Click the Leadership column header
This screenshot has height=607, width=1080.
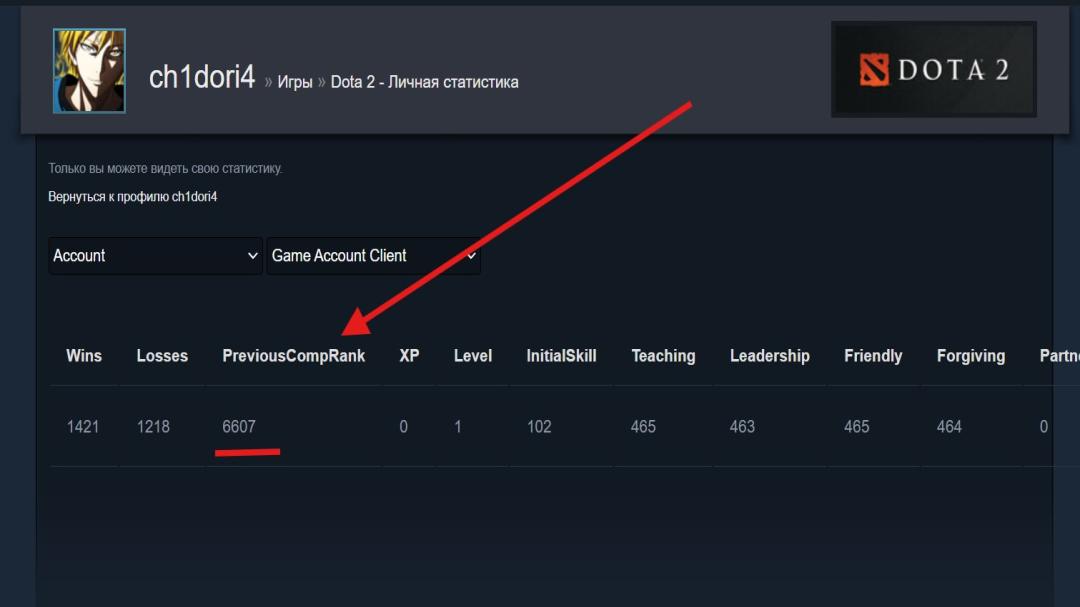coord(769,356)
